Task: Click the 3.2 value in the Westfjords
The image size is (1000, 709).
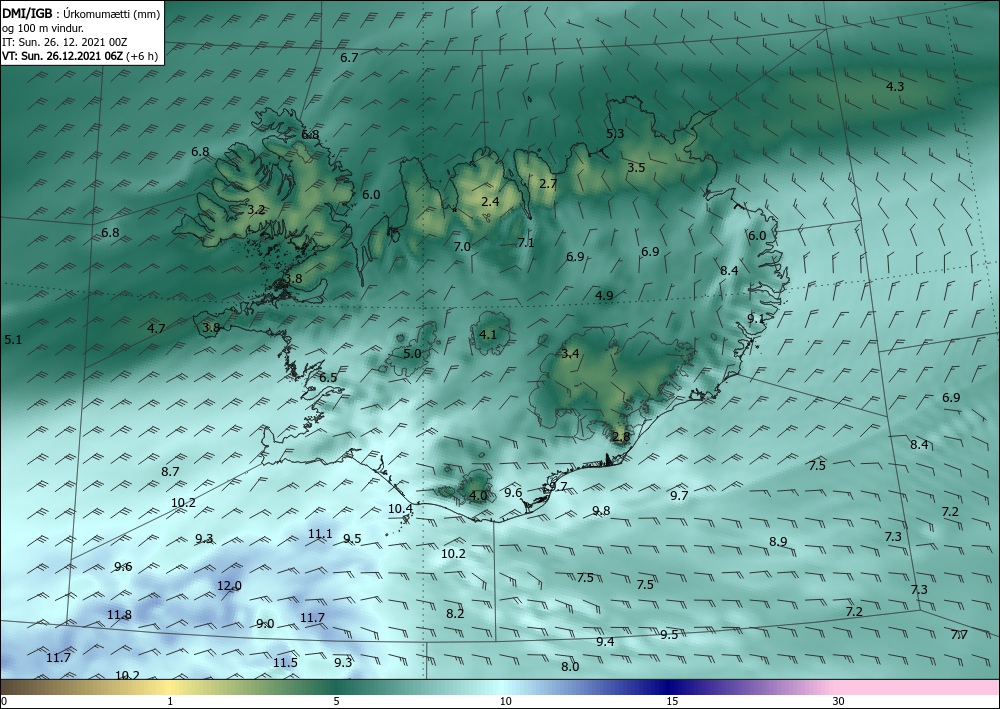Action: [x=256, y=210]
